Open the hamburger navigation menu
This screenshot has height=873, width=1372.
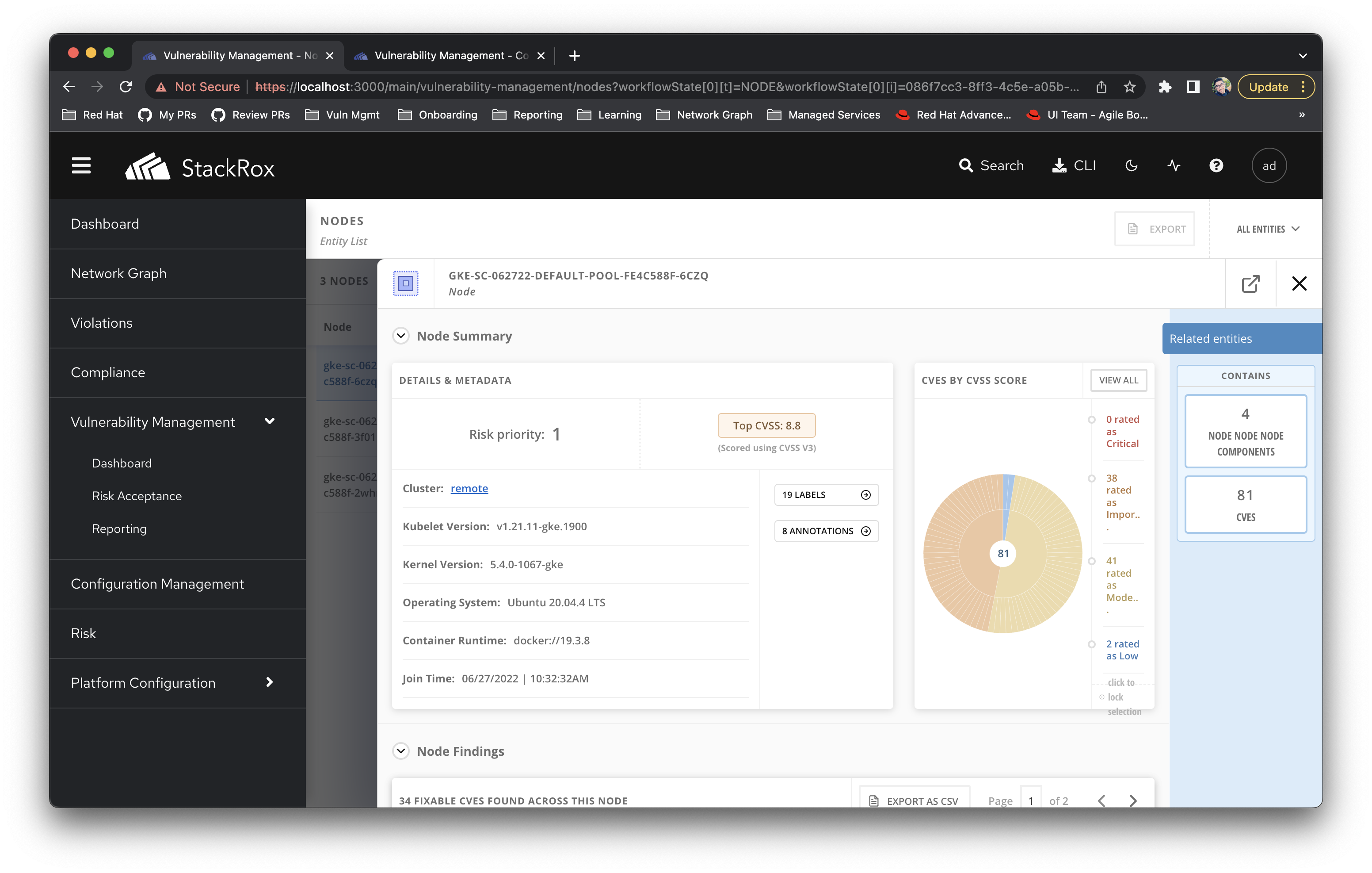pyautogui.click(x=81, y=165)
